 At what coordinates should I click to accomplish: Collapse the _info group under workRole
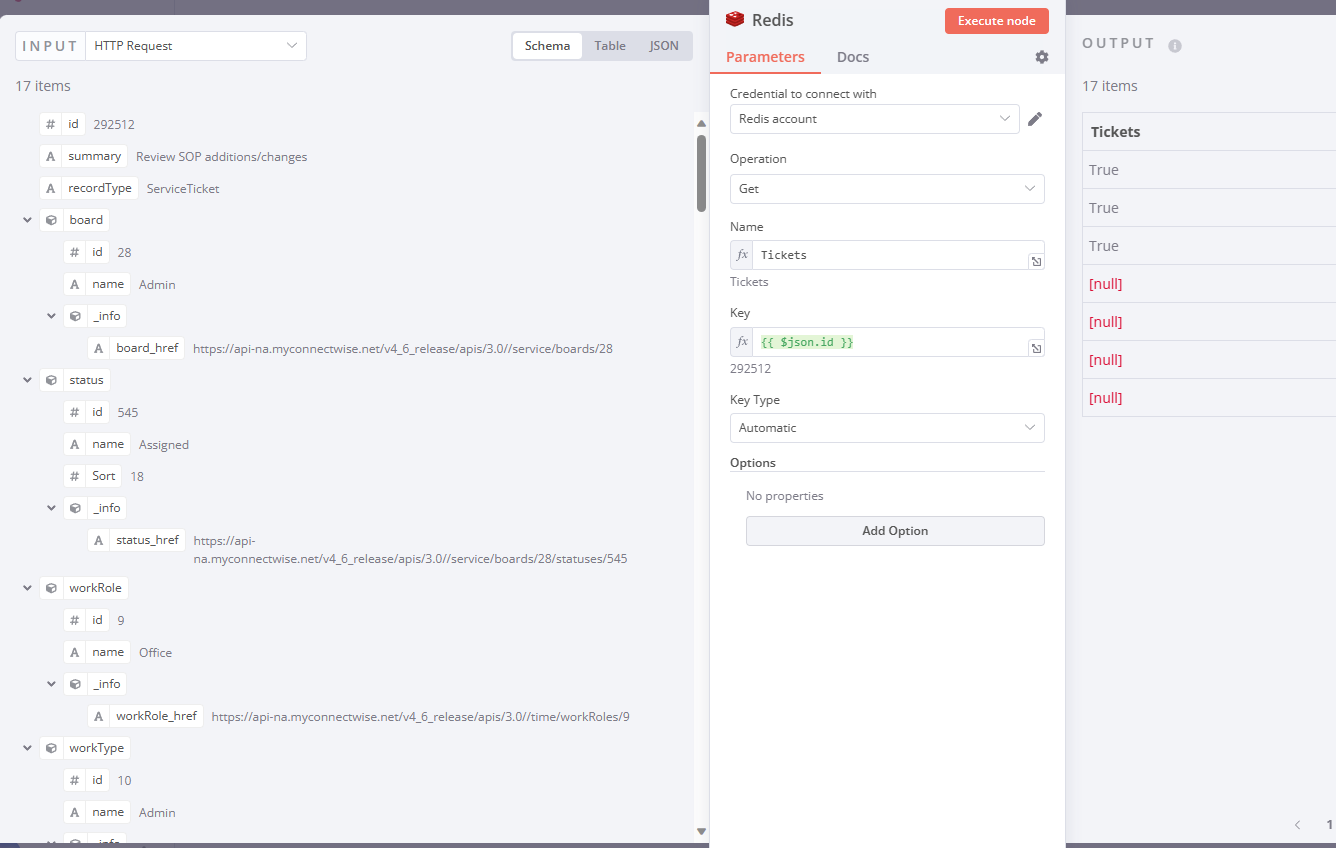(x=51, y=684)
